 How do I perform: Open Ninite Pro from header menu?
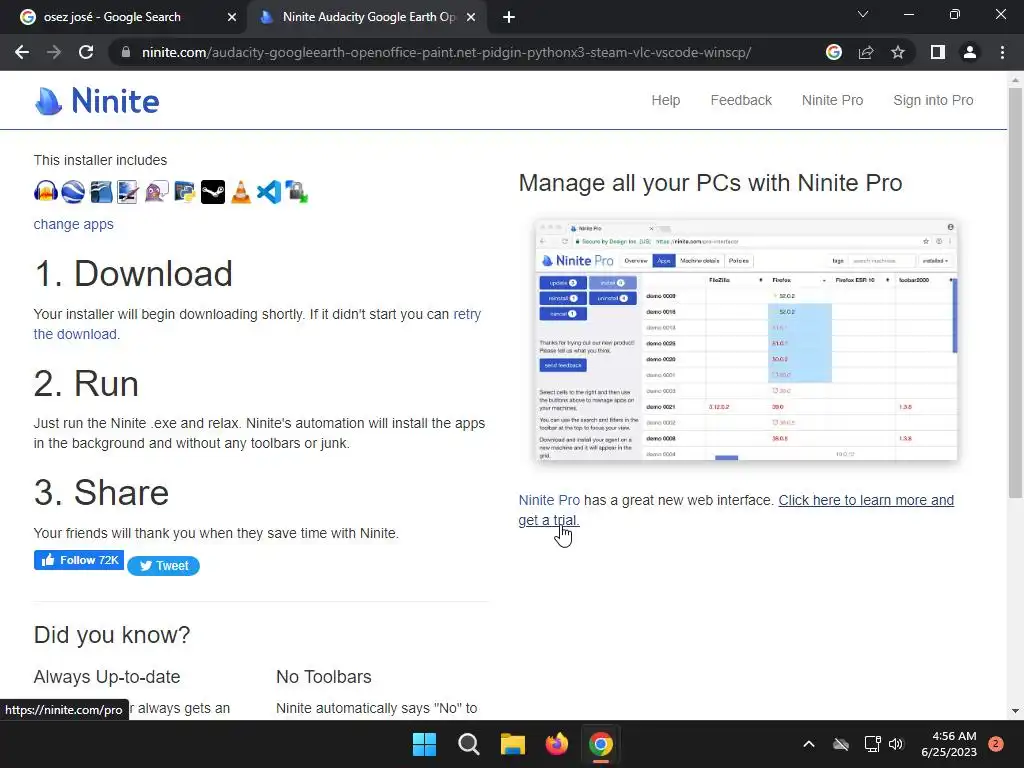point(832,100)
